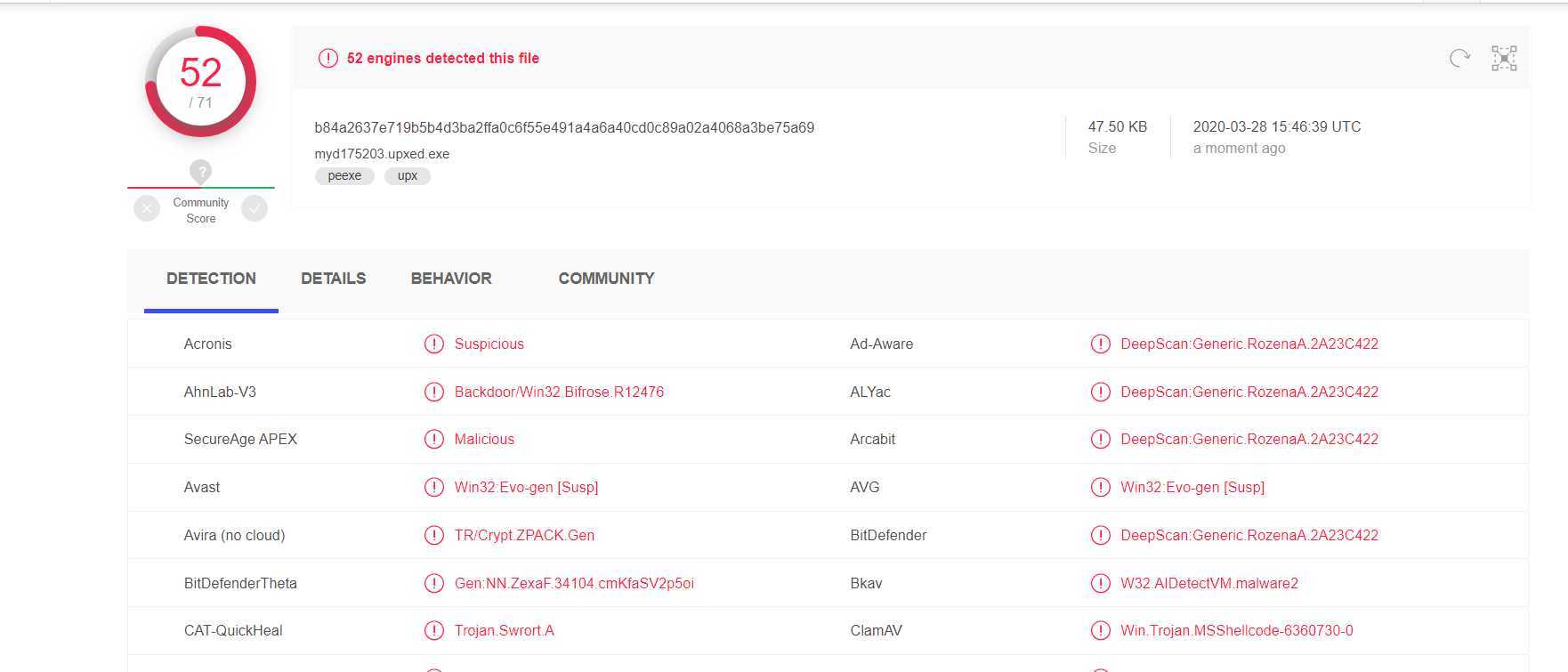1568x672 pixels.
Task: Click alert icon in Avira row
Action: (434, 535)
